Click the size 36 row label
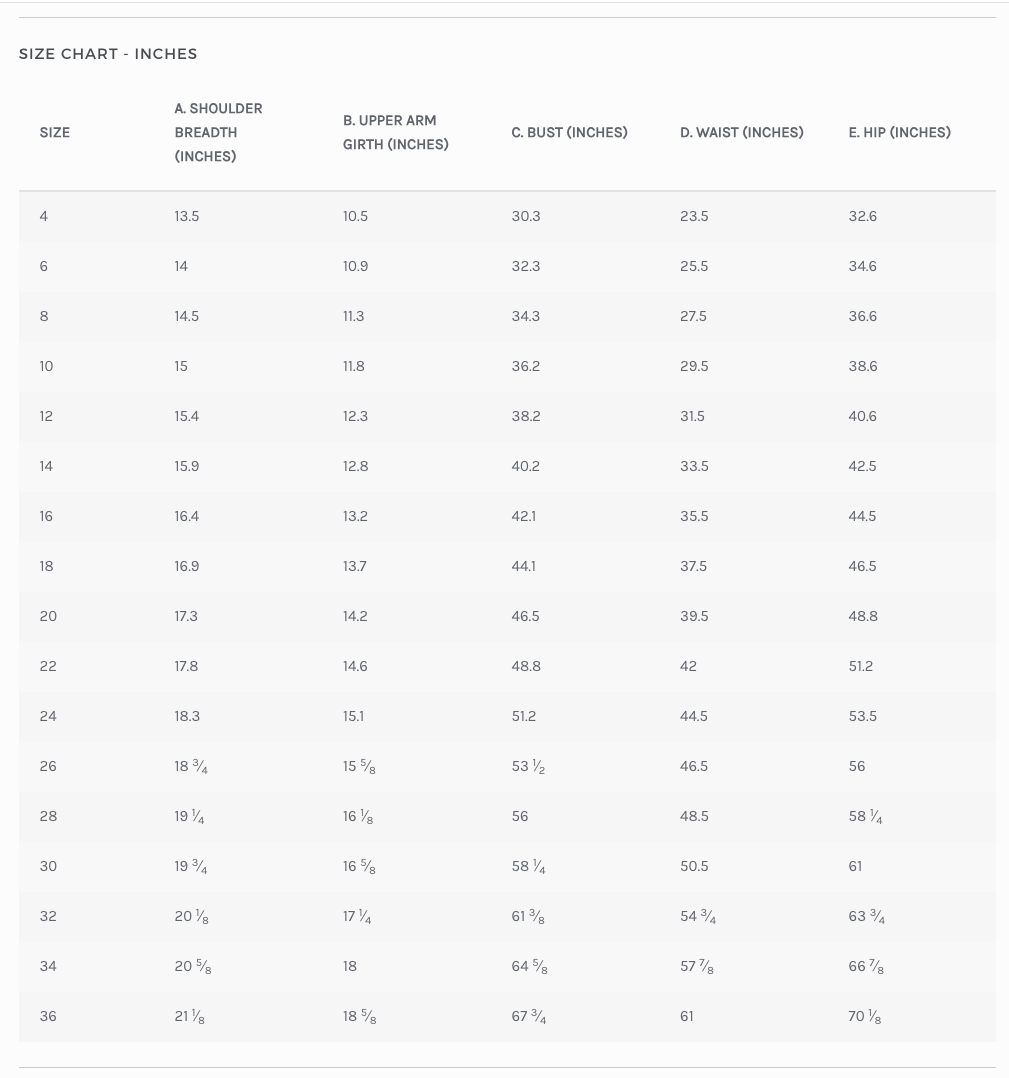The image size is (1009, 1078). (x=48, y=1016)
